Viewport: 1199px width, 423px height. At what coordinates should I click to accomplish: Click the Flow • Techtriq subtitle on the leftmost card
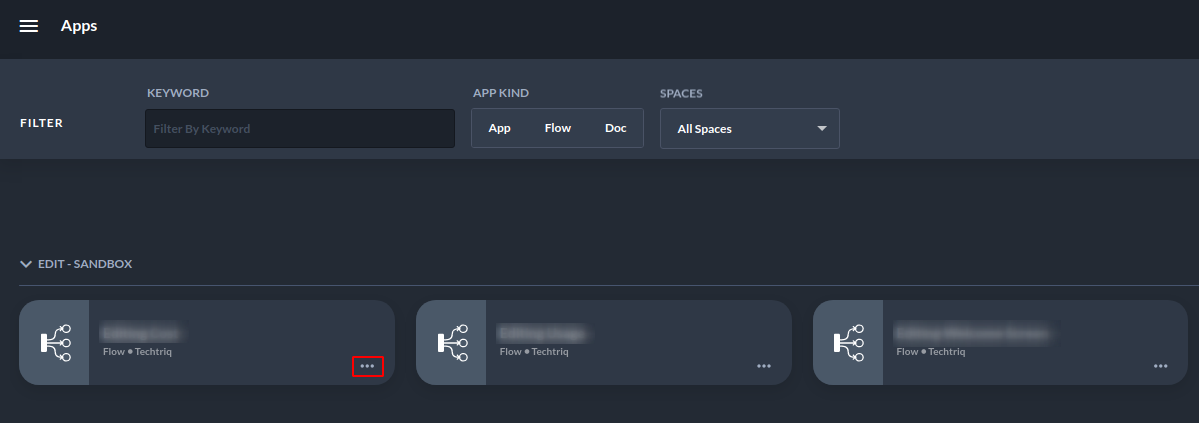(x=139, y=352)
